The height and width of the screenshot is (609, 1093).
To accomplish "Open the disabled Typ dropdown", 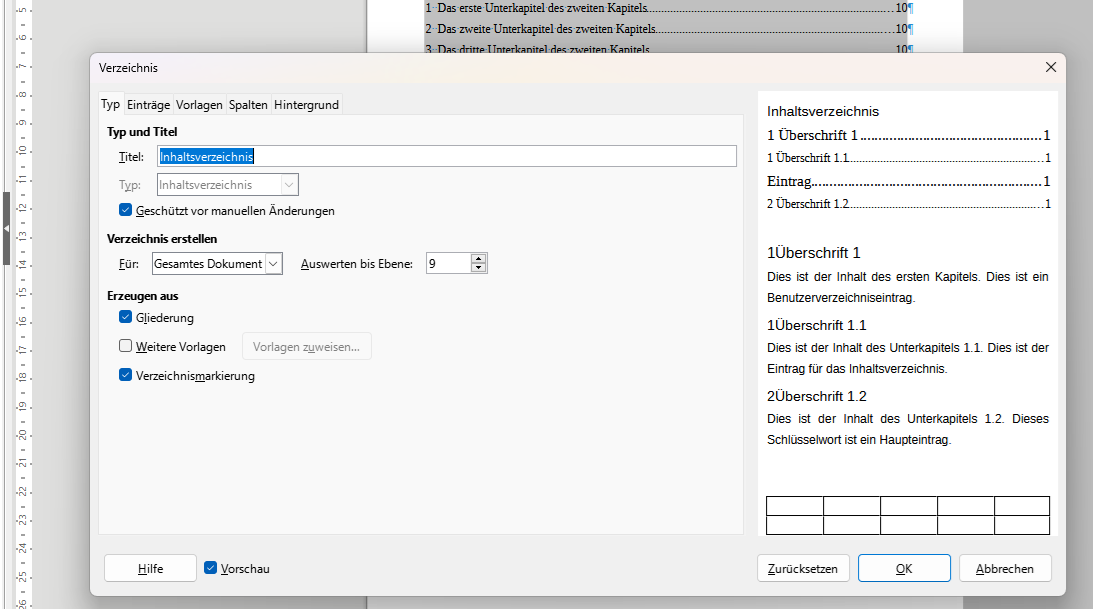I will [228, 185].
